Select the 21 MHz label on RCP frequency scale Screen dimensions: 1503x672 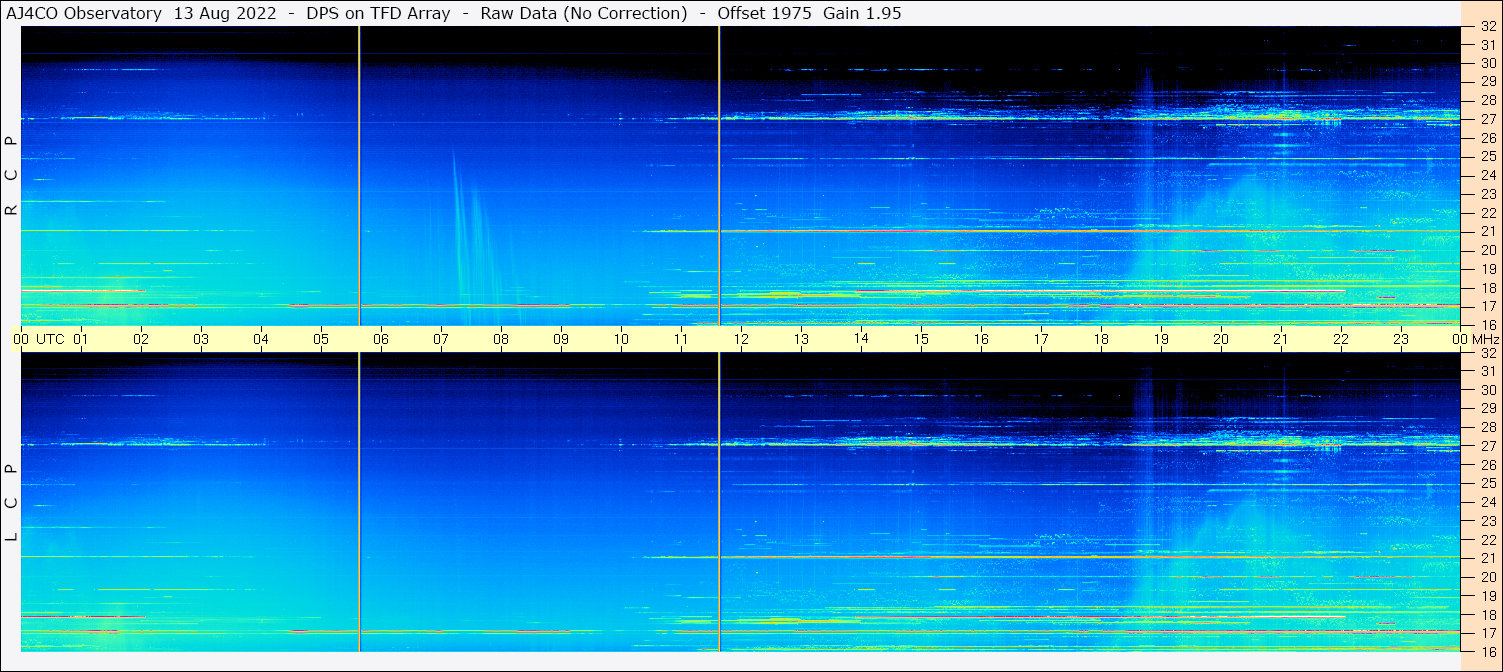point(1487,231)
